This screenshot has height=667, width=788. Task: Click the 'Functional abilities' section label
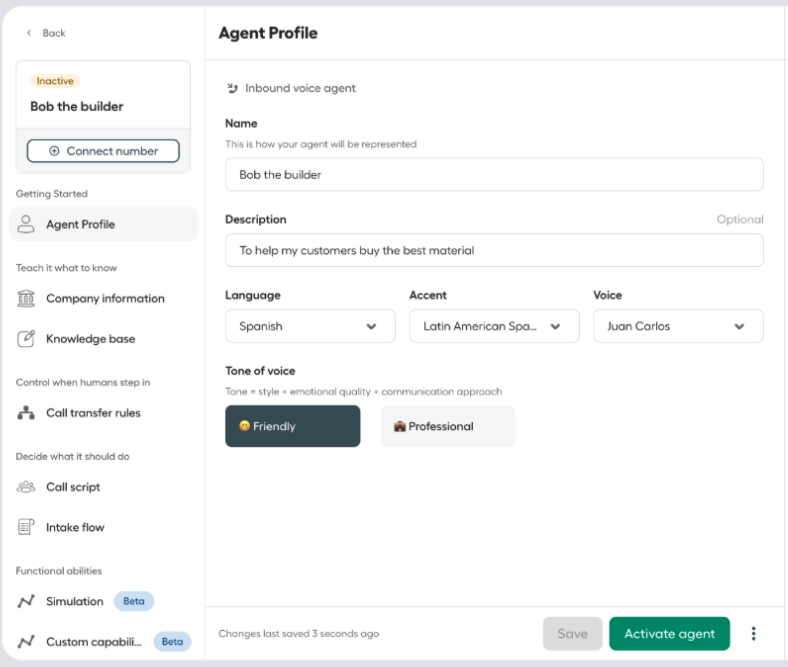pos(59,570)
